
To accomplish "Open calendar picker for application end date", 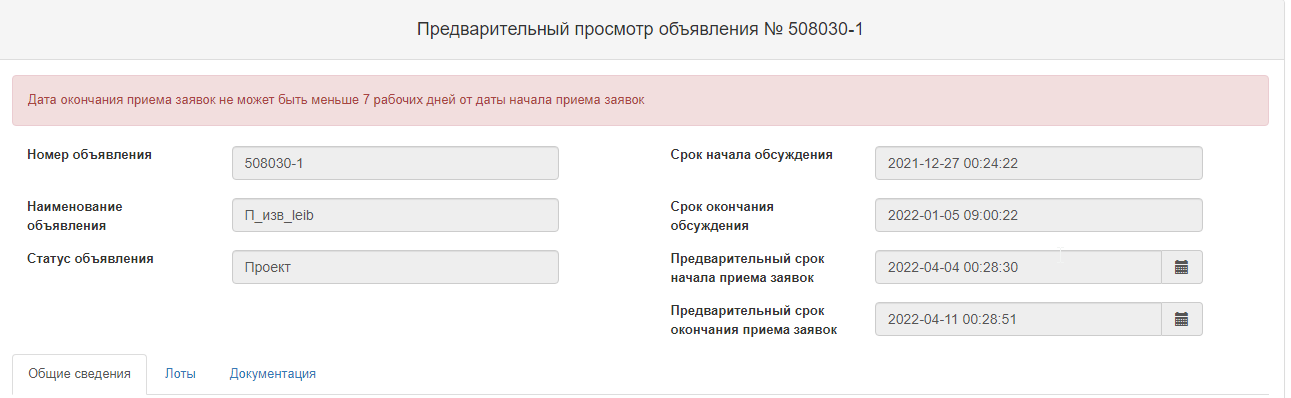I will coord(1181,319).
